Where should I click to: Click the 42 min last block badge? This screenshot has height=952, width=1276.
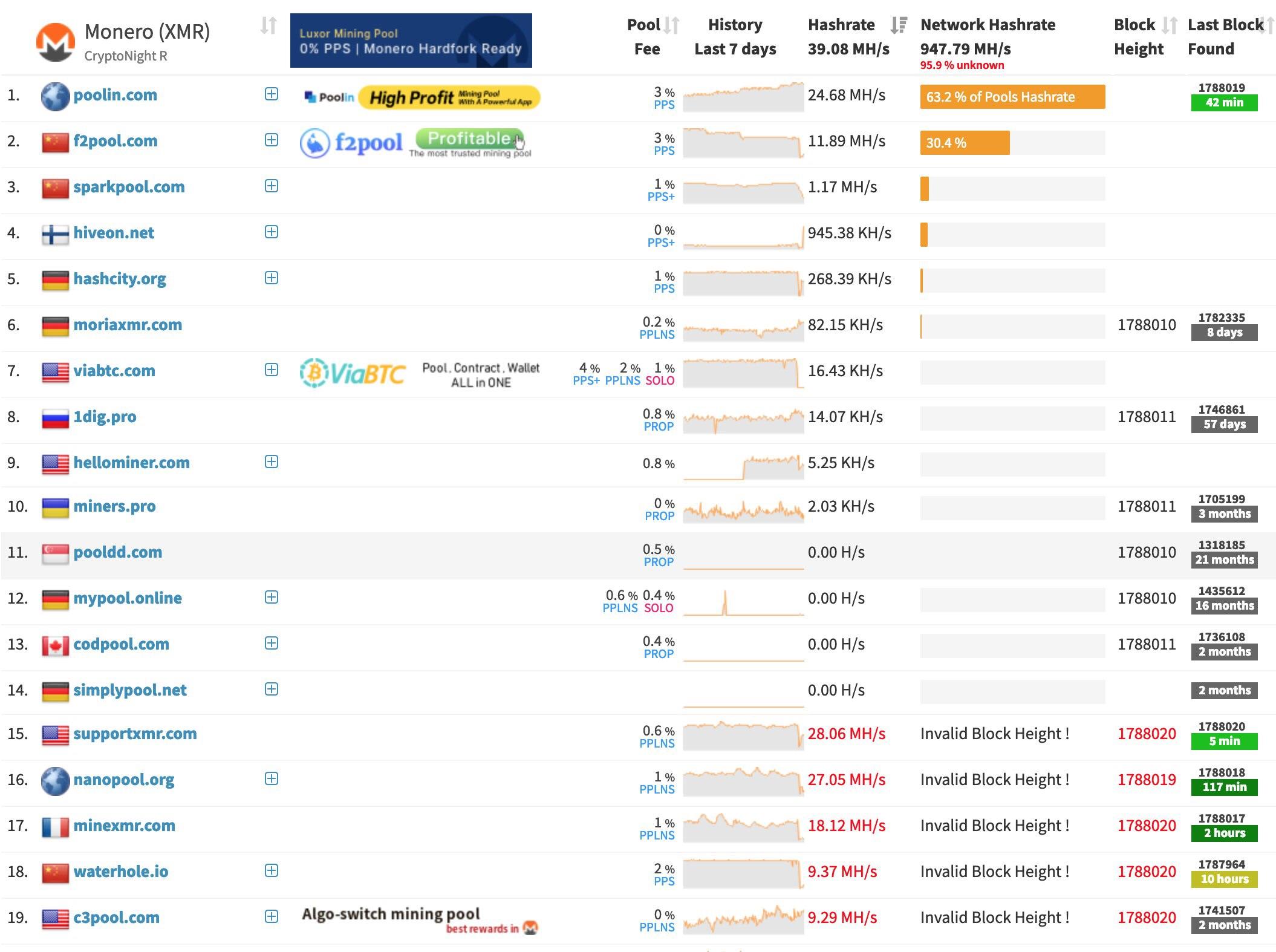pyautogui.click(x=1224, y=103)
